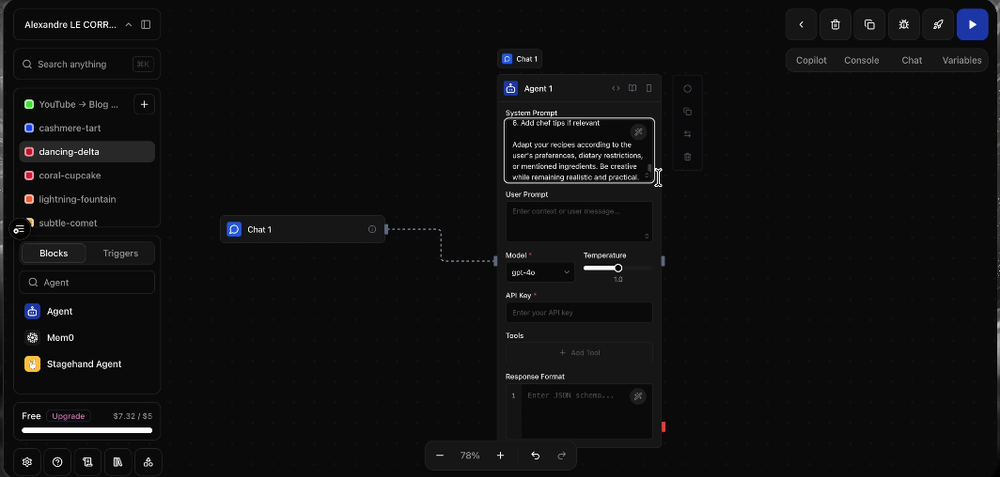Delete Agent 1 block via side trash icon
This screenshot has width=1000, height=477.
coord(688,157)
